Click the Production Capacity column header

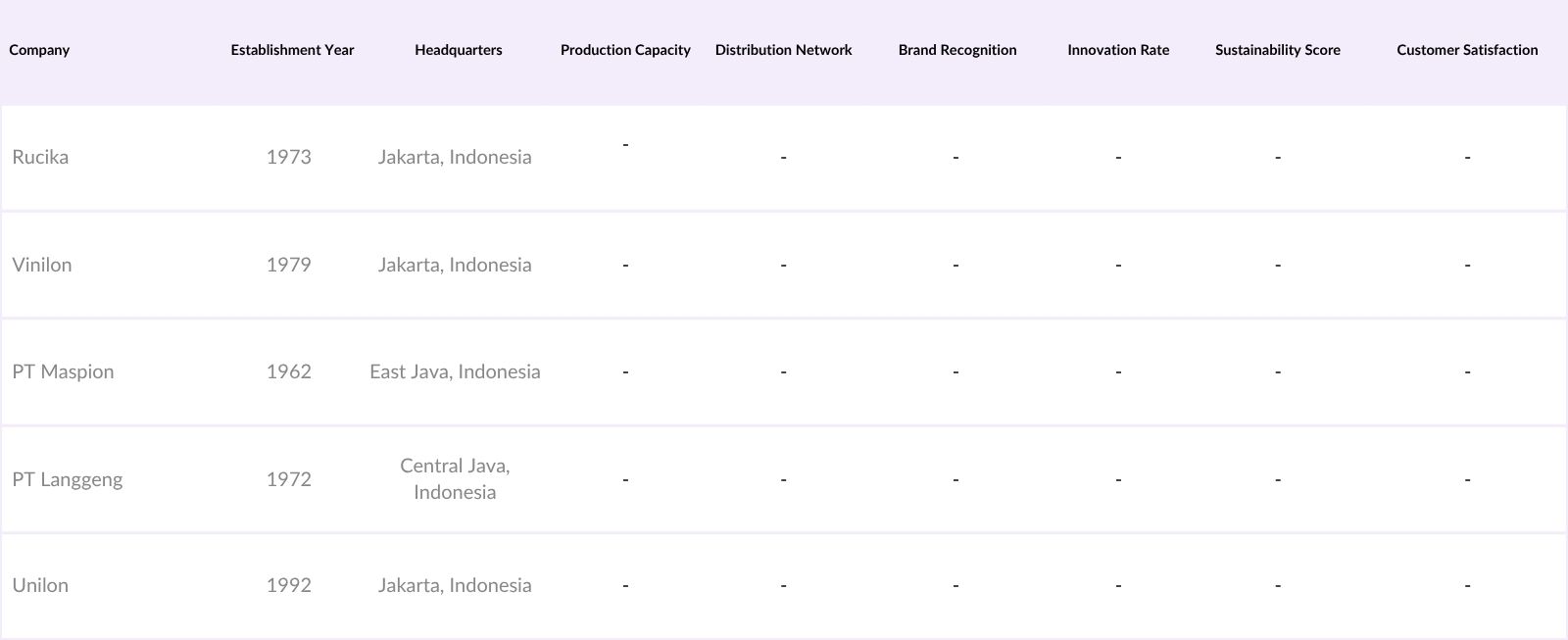pos(625,50)
